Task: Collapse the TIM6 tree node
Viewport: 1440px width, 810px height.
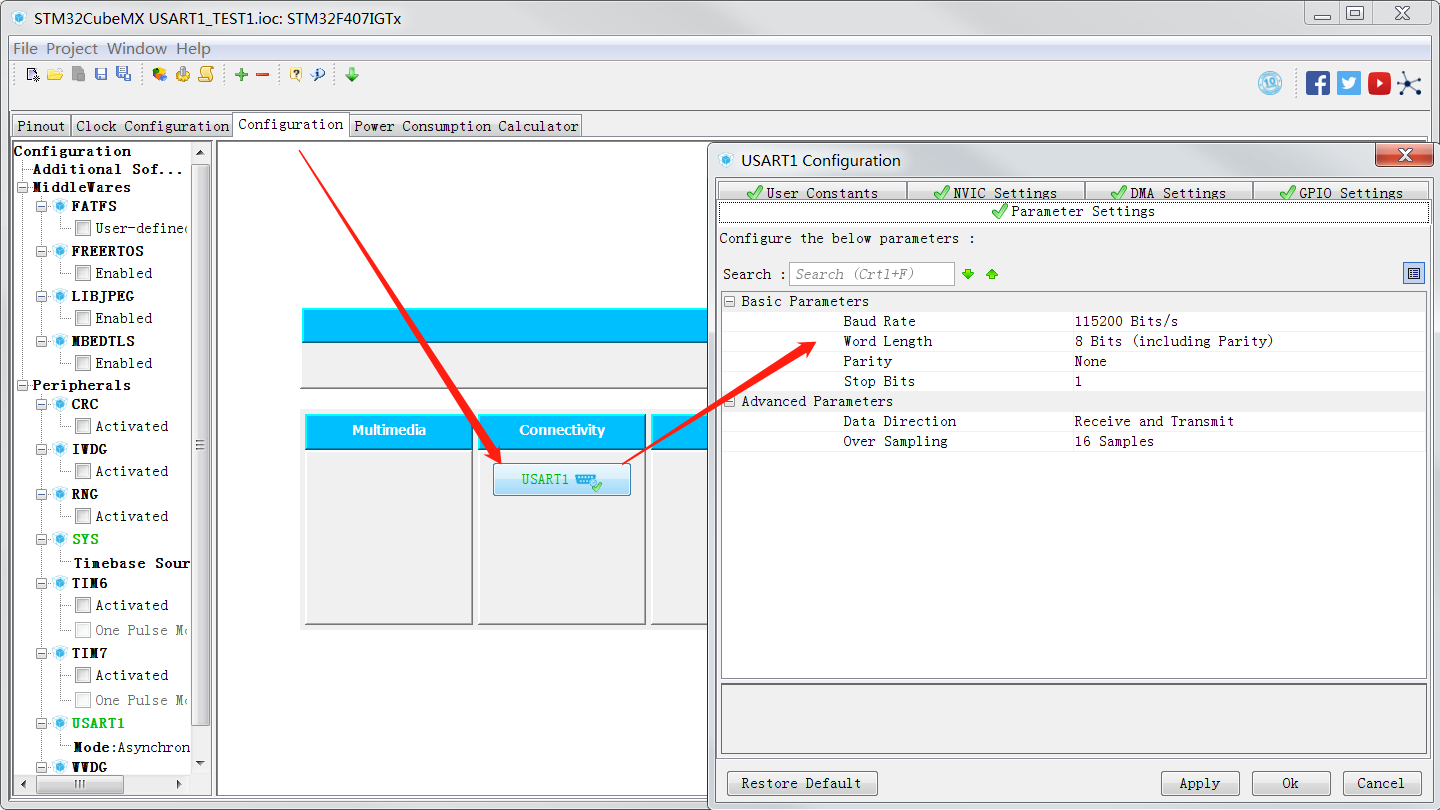Action: tap(42, 583)
